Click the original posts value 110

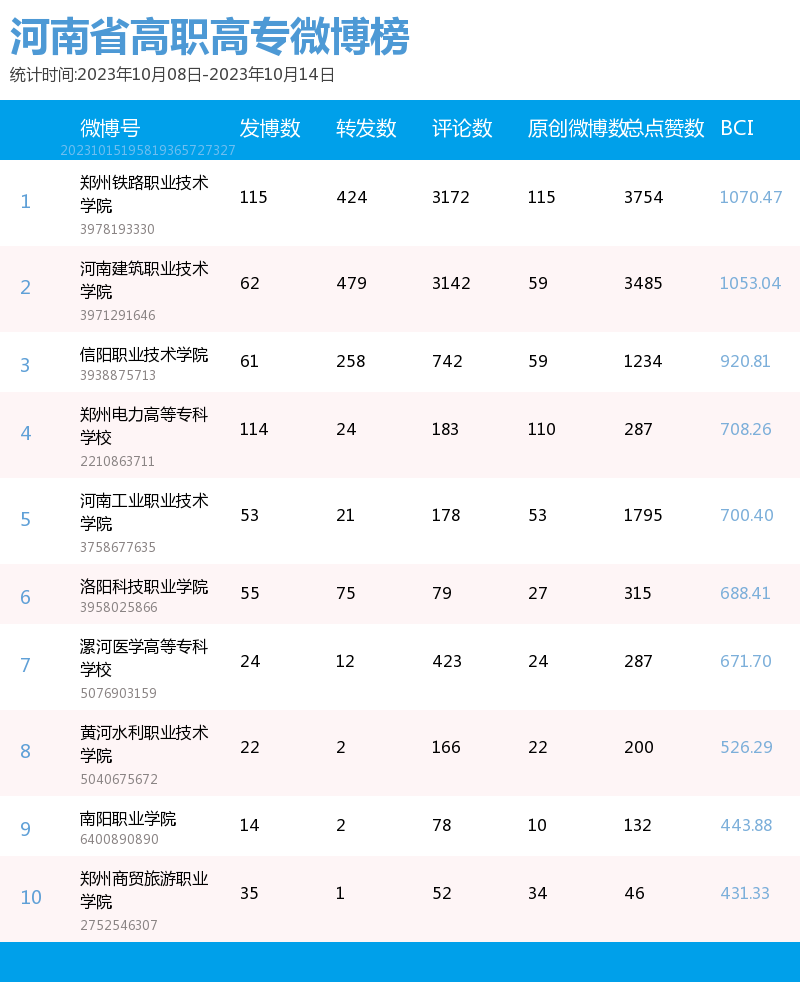tap(542, 429)
